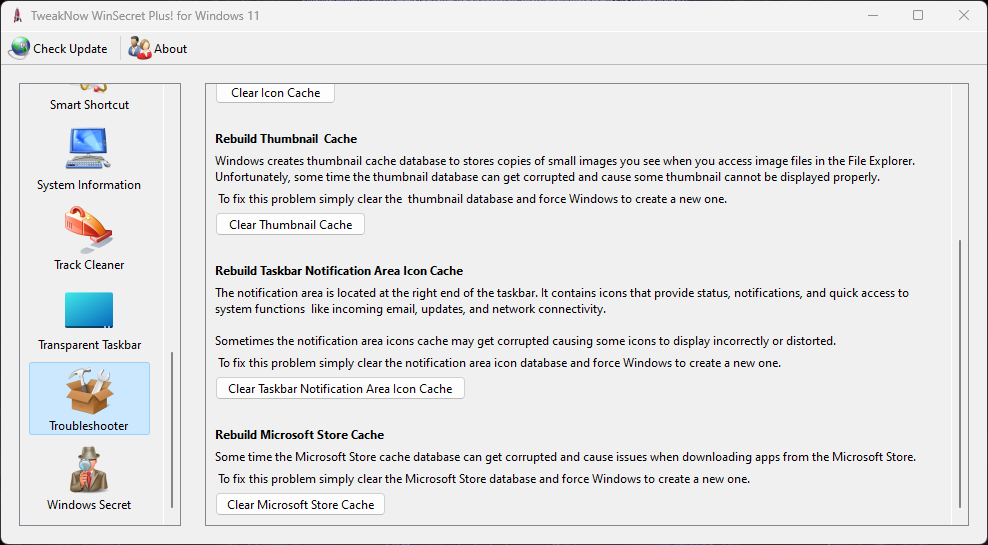Select the Troubleshooter toolbox icon
The image size is (988, 545).
[89, 391]
